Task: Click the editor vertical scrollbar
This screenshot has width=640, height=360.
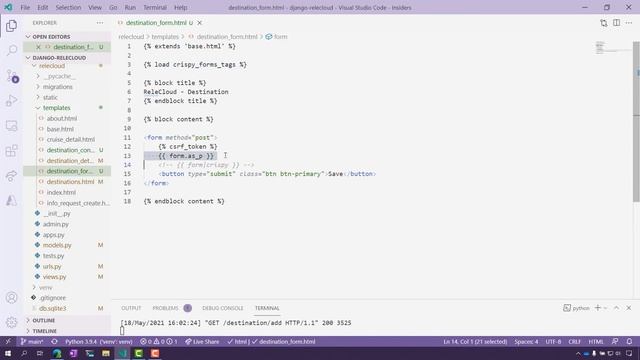Action: (636, 121)
